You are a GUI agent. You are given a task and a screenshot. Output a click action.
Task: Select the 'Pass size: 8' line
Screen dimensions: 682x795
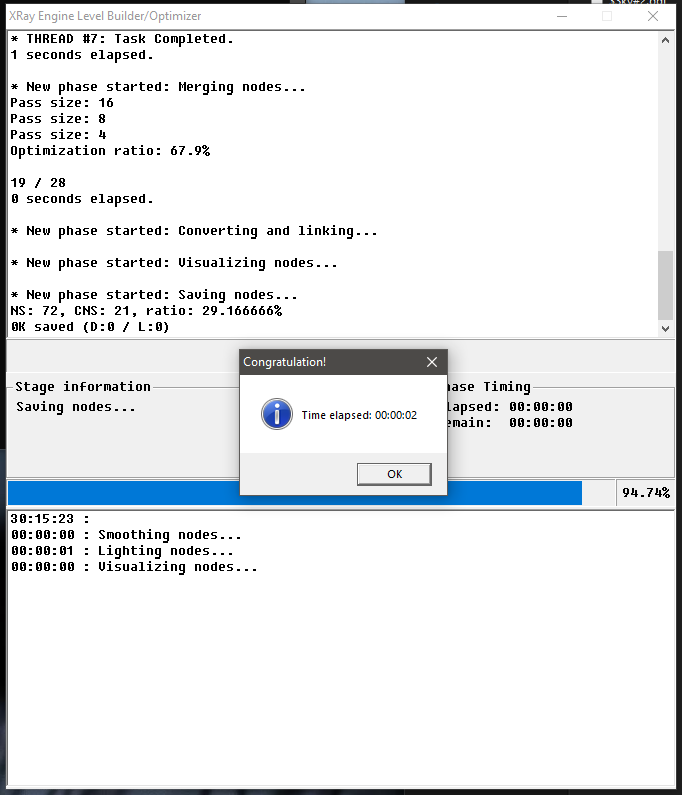point(58,119)
